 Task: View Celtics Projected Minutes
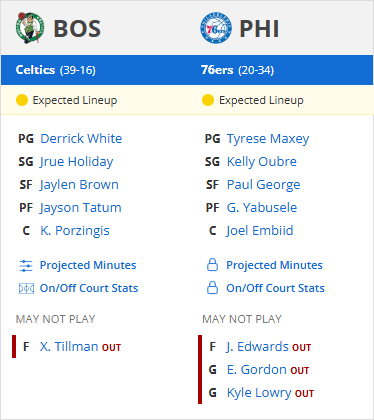pyautogui.click(x=88, y=265)
